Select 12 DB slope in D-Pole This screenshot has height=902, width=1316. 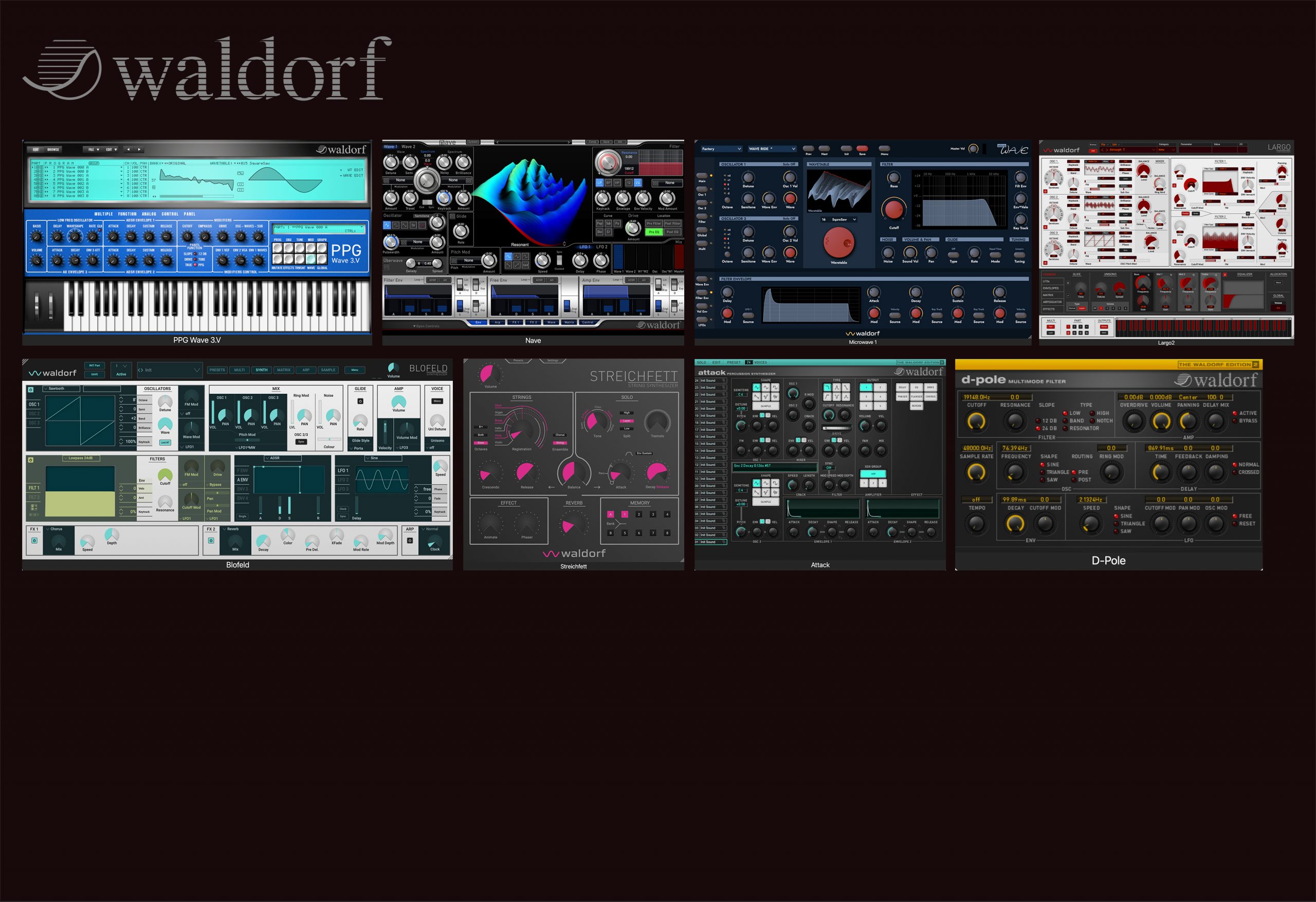(x=1038, y=421)
